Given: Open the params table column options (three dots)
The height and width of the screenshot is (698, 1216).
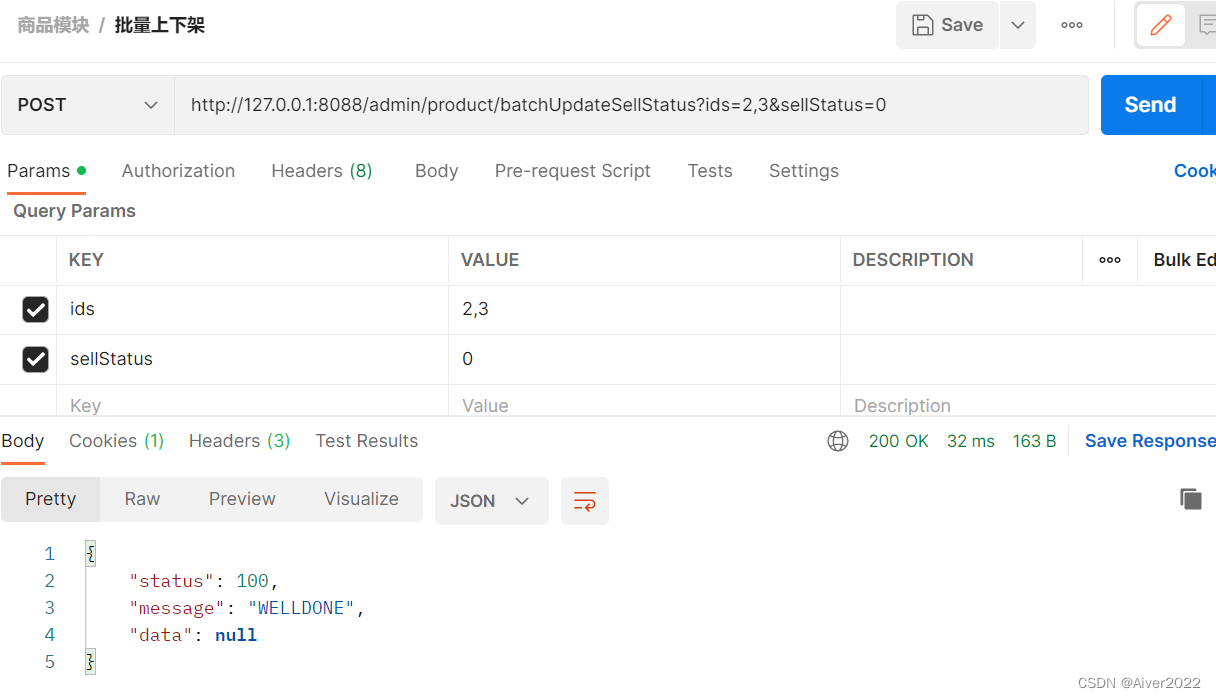Looking at the screenshot, I should point(1110,260).
